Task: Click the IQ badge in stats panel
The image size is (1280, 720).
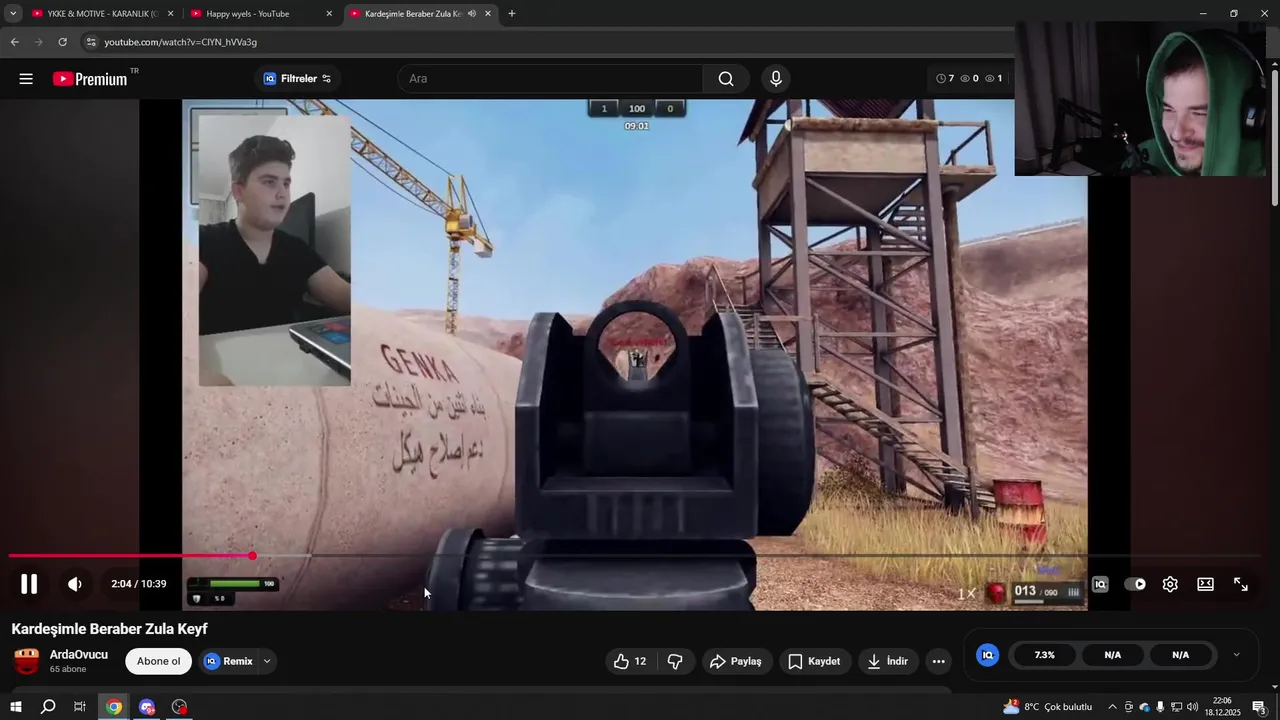Action: click(987, 655)
